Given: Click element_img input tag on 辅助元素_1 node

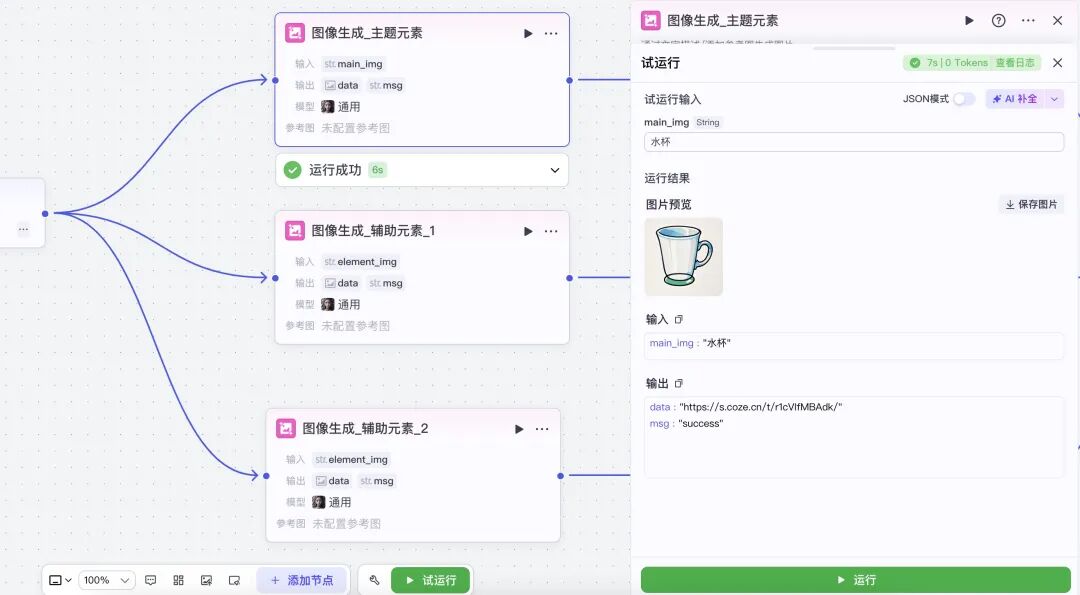Looking at the screenshot, I should click(360, 262).
